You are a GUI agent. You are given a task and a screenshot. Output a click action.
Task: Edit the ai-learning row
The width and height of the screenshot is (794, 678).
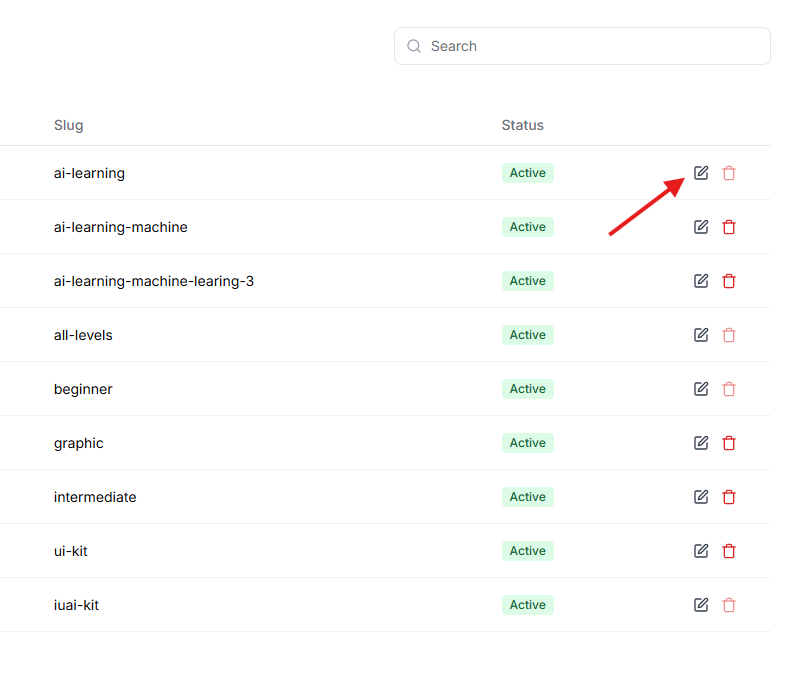[x=701, y=173]
